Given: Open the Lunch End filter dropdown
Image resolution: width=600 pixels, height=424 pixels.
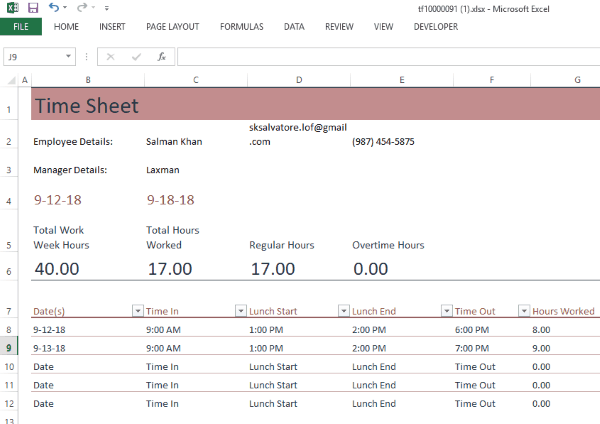Looking at the screenshot, I should (446, 311).
